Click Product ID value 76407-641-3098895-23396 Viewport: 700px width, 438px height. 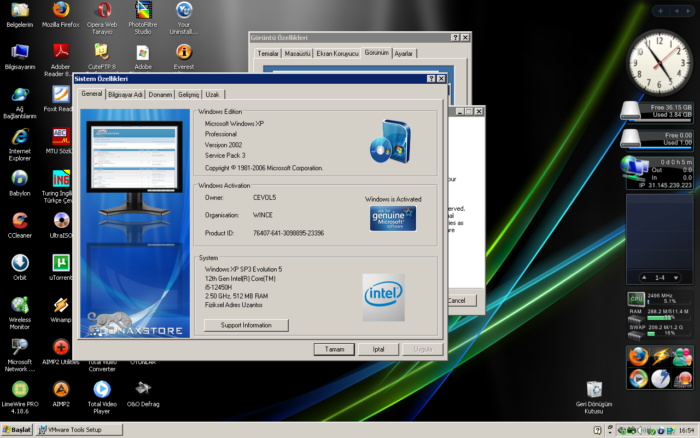pyautogui.click(x=288, y=233)
